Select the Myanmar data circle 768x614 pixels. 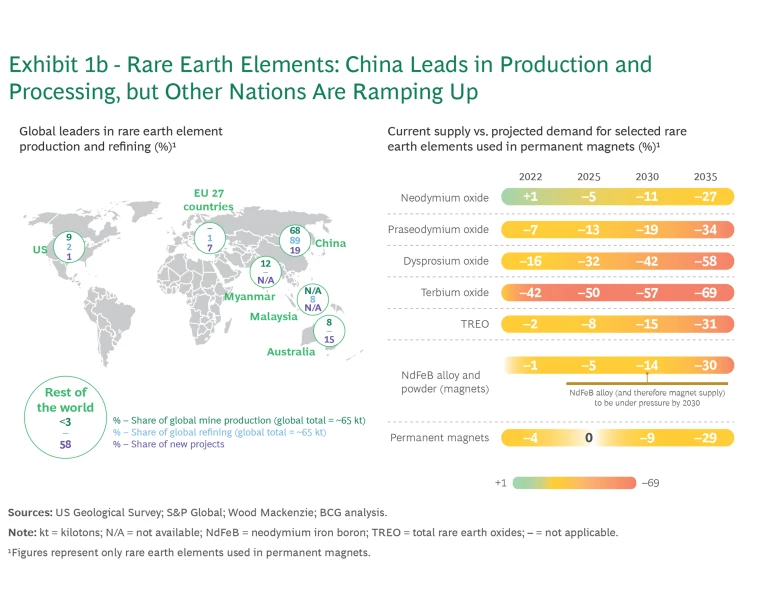[x=265, y=272]
